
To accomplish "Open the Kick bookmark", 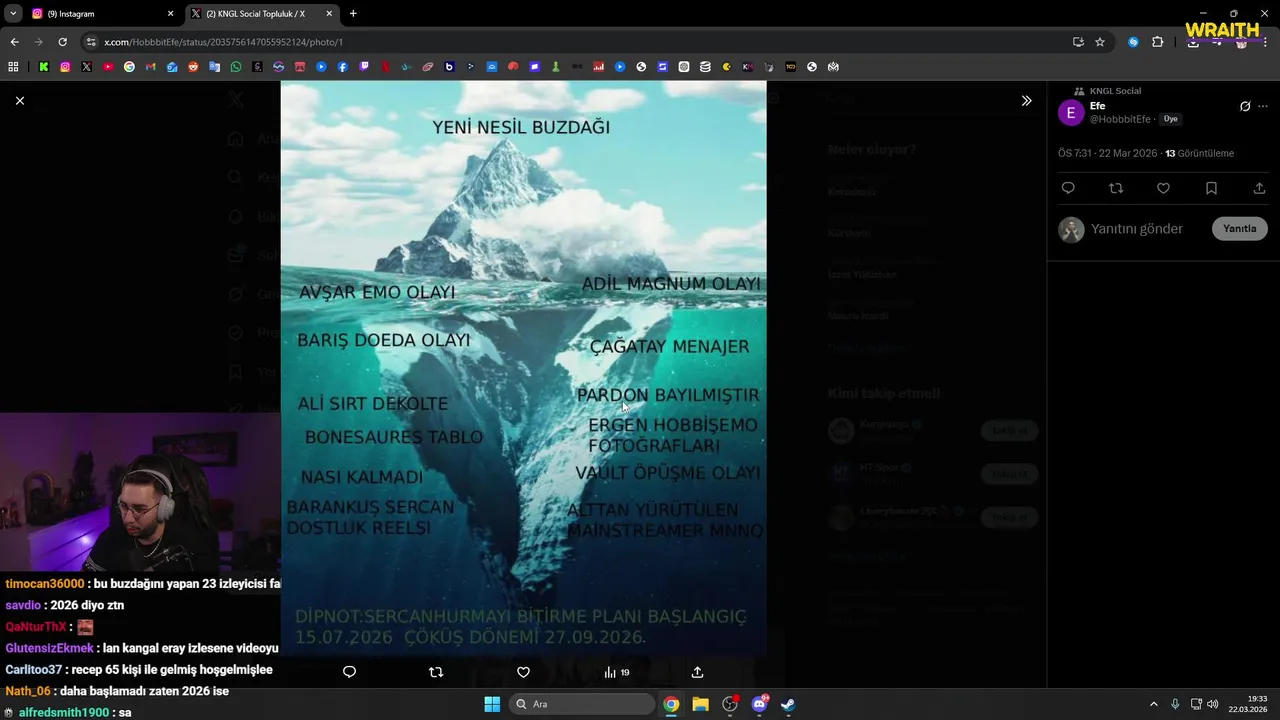I will 44,67.
